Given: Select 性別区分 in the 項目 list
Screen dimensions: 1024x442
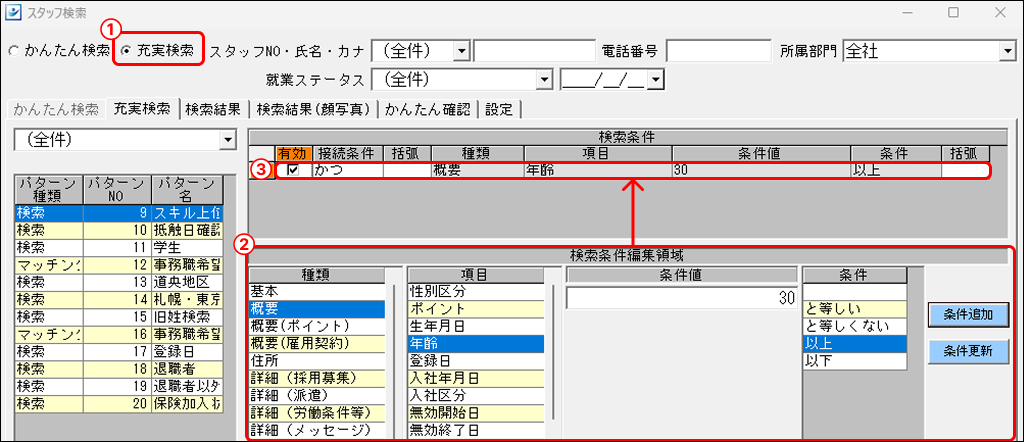Looking at the screenshot, I should (476, 291).
